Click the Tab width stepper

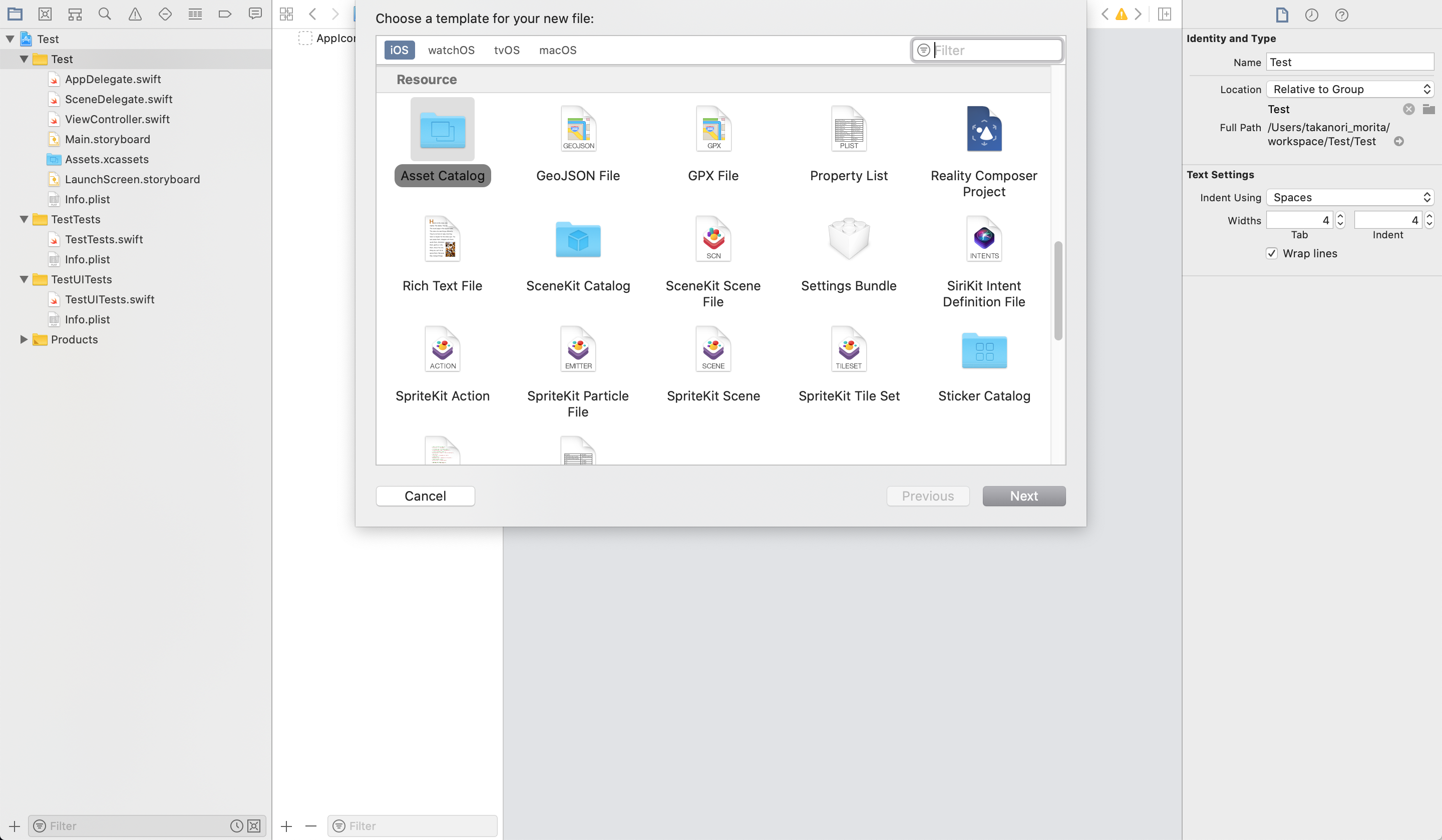tap(1339, 220)
